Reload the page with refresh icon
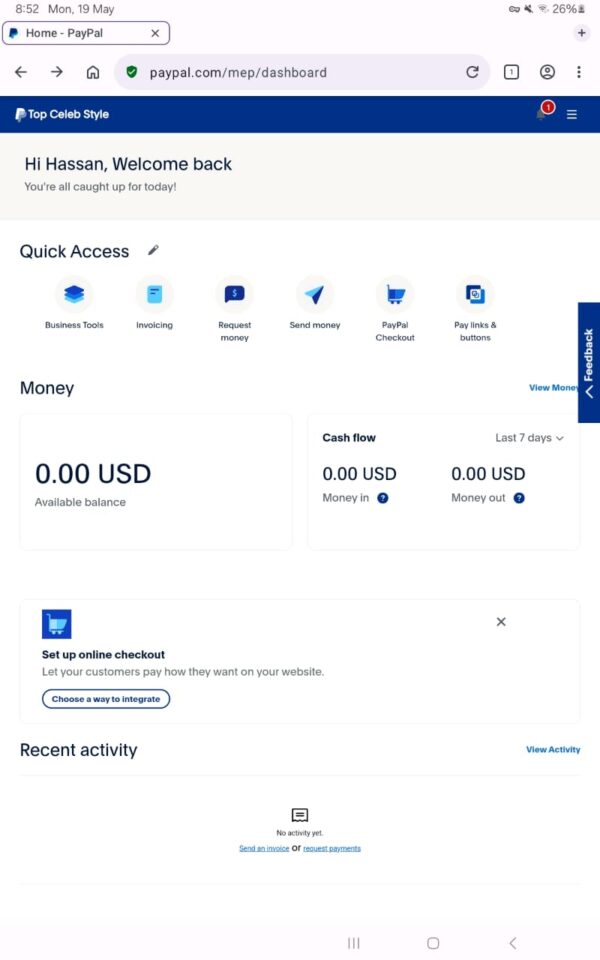 click(472, 72)
